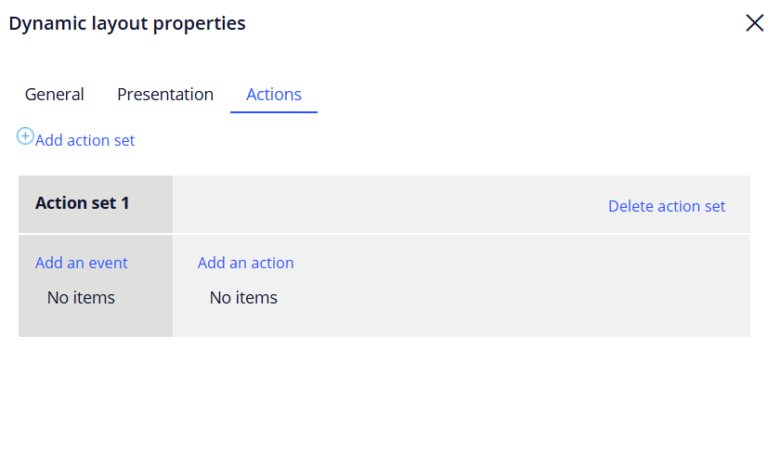Screen dimensions: 768x465
Task: Click dark events cell left of Add an event
Action: (26, 285)
